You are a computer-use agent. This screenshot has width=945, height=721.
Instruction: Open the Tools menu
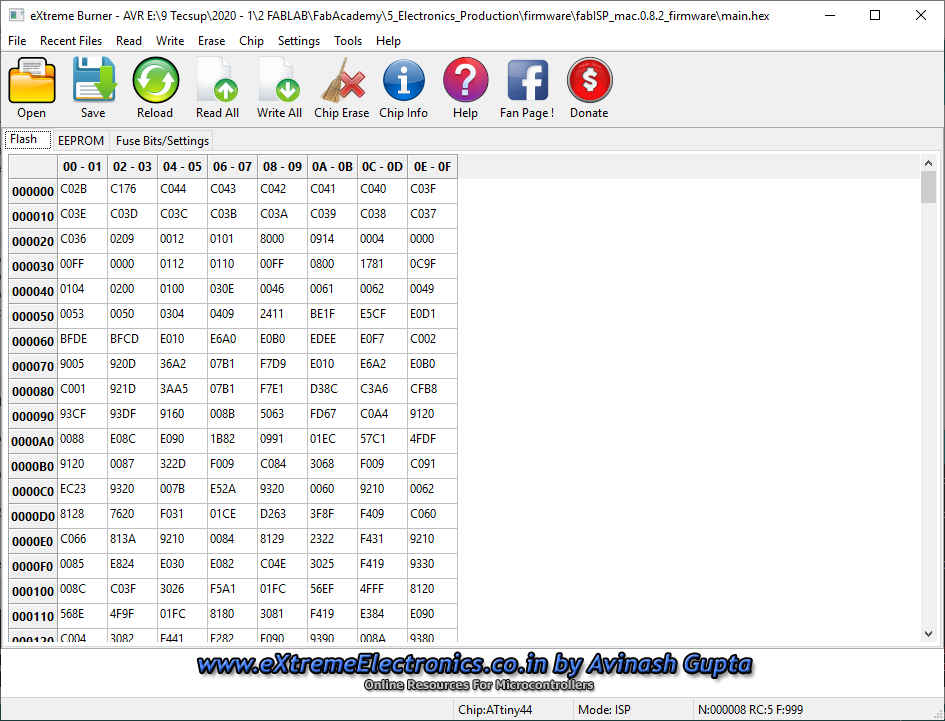click(x=348, y=41)
